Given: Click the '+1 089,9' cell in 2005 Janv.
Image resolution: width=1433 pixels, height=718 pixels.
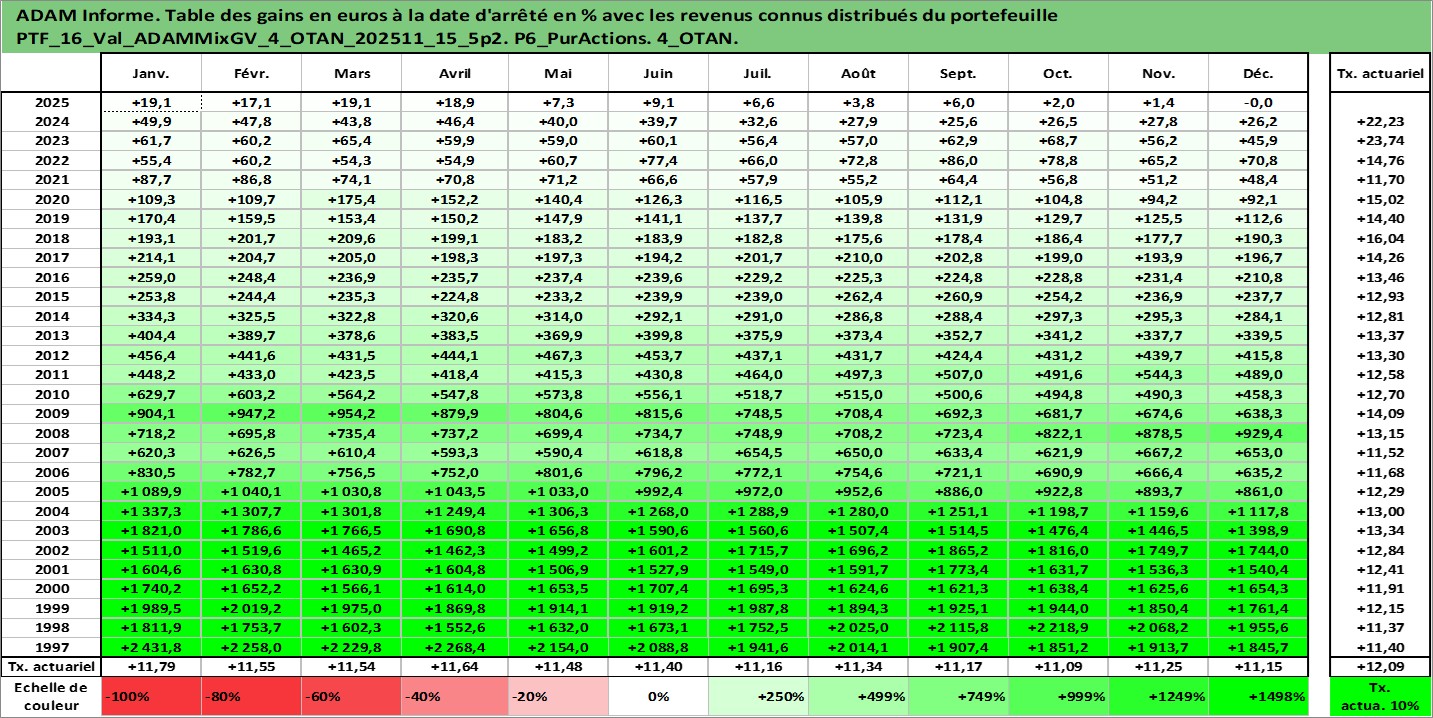Looking at the screenshot, I should 152,491.
